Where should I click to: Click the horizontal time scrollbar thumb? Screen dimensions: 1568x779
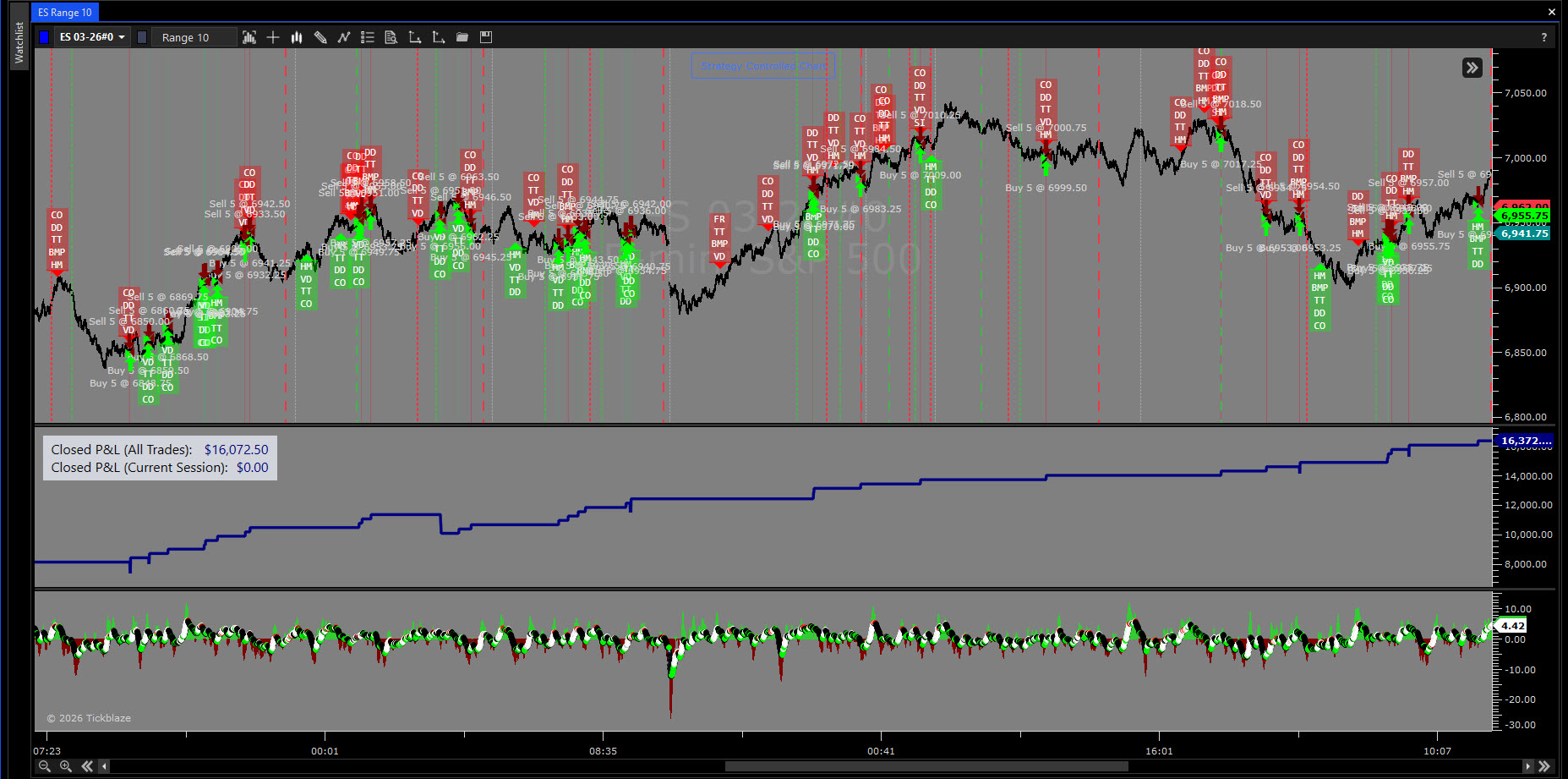[926, 766]
